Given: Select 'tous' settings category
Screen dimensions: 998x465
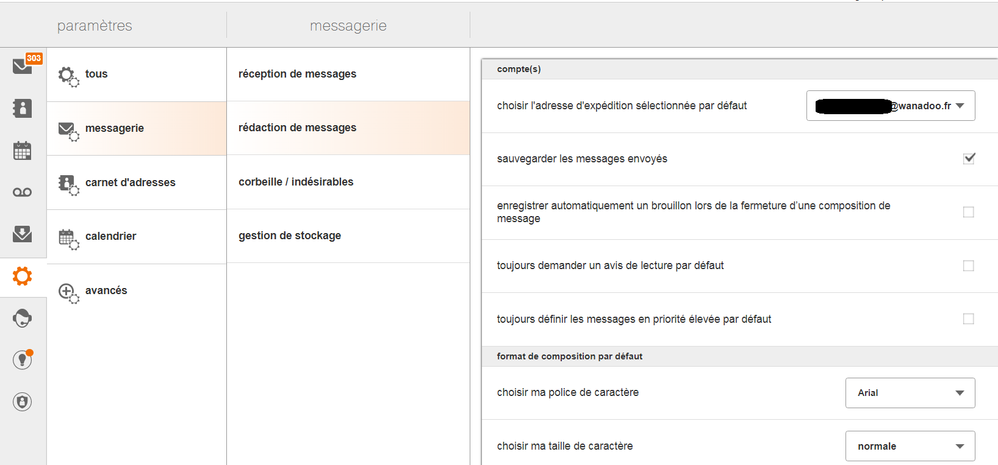Looking at the screenshot, I should coord(136,74).
